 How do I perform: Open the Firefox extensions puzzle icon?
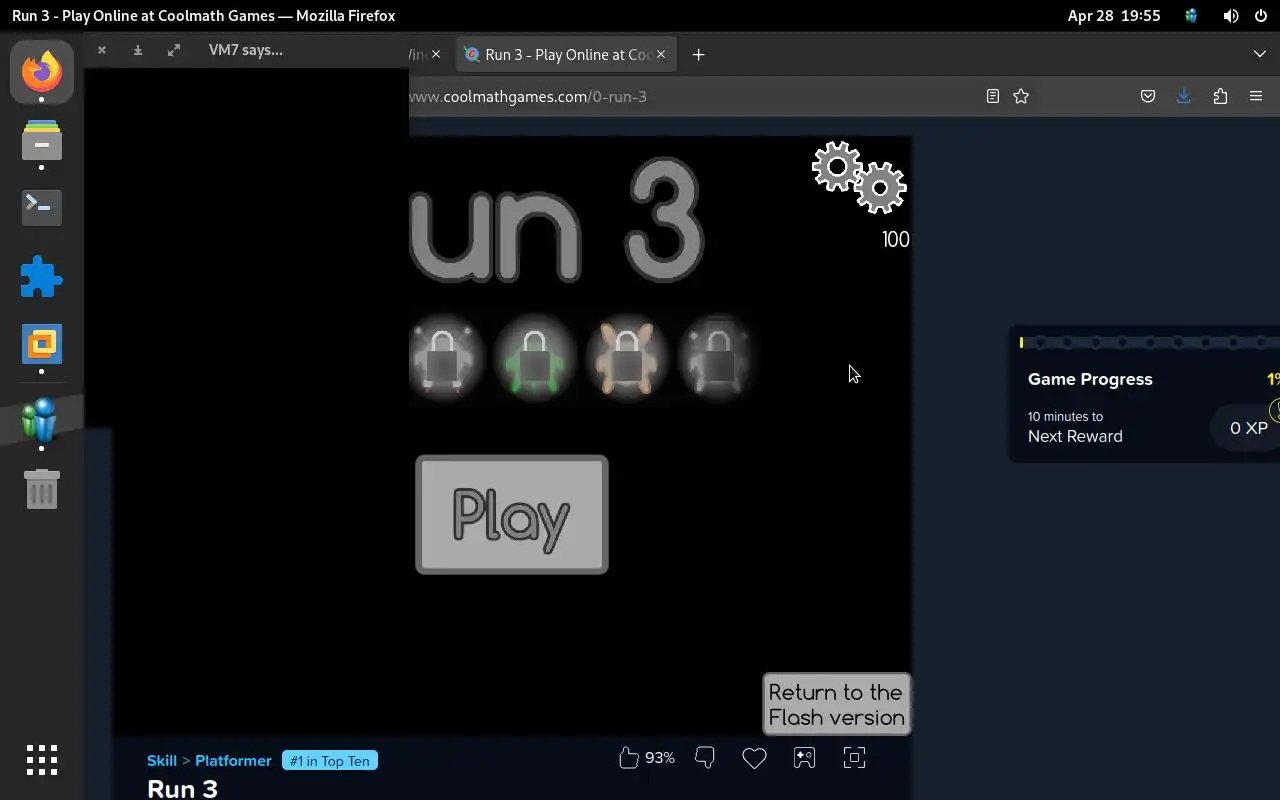click(x=1220, y=96)
